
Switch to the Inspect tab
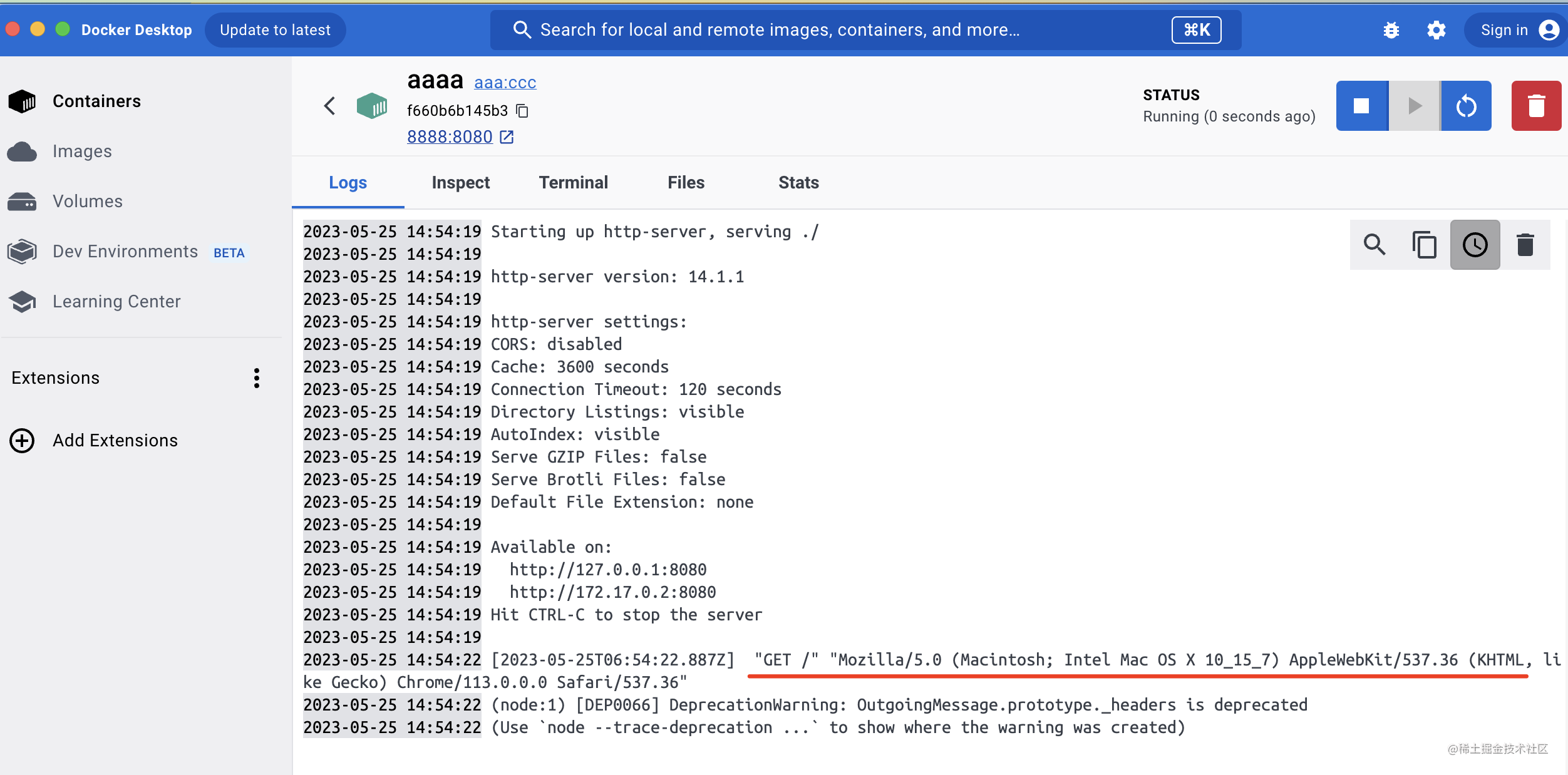tap(460, 183)
